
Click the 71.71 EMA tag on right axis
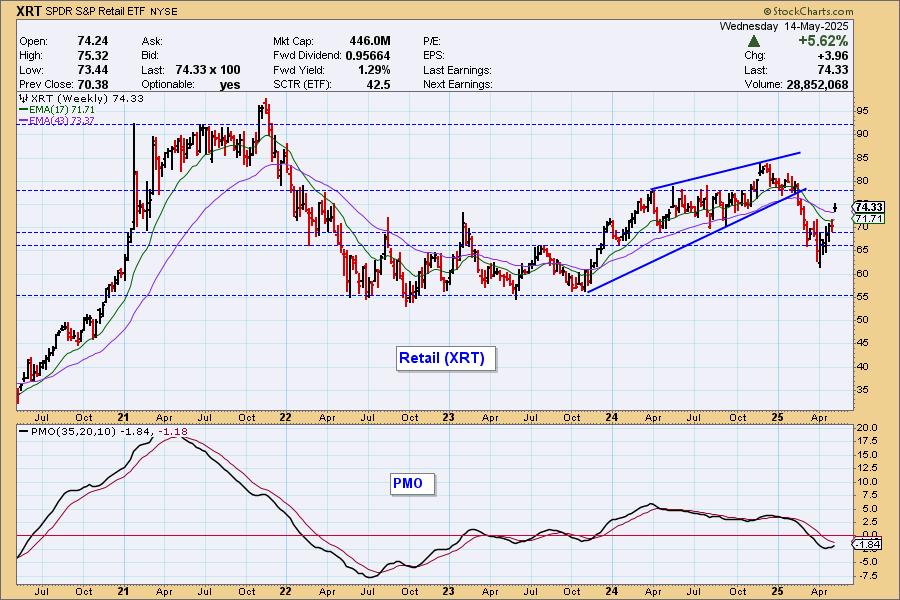pos(869,218)
